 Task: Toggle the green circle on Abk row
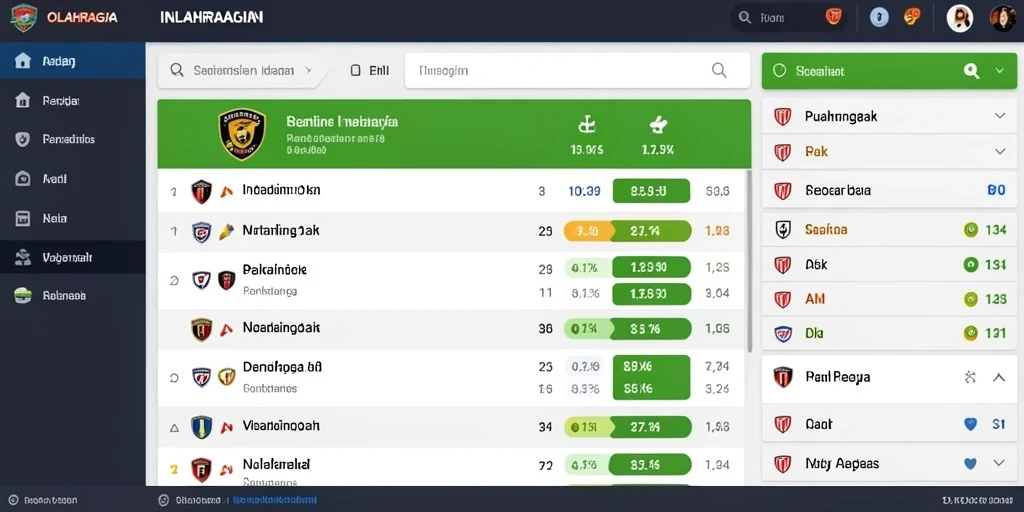tap(970, 264)
